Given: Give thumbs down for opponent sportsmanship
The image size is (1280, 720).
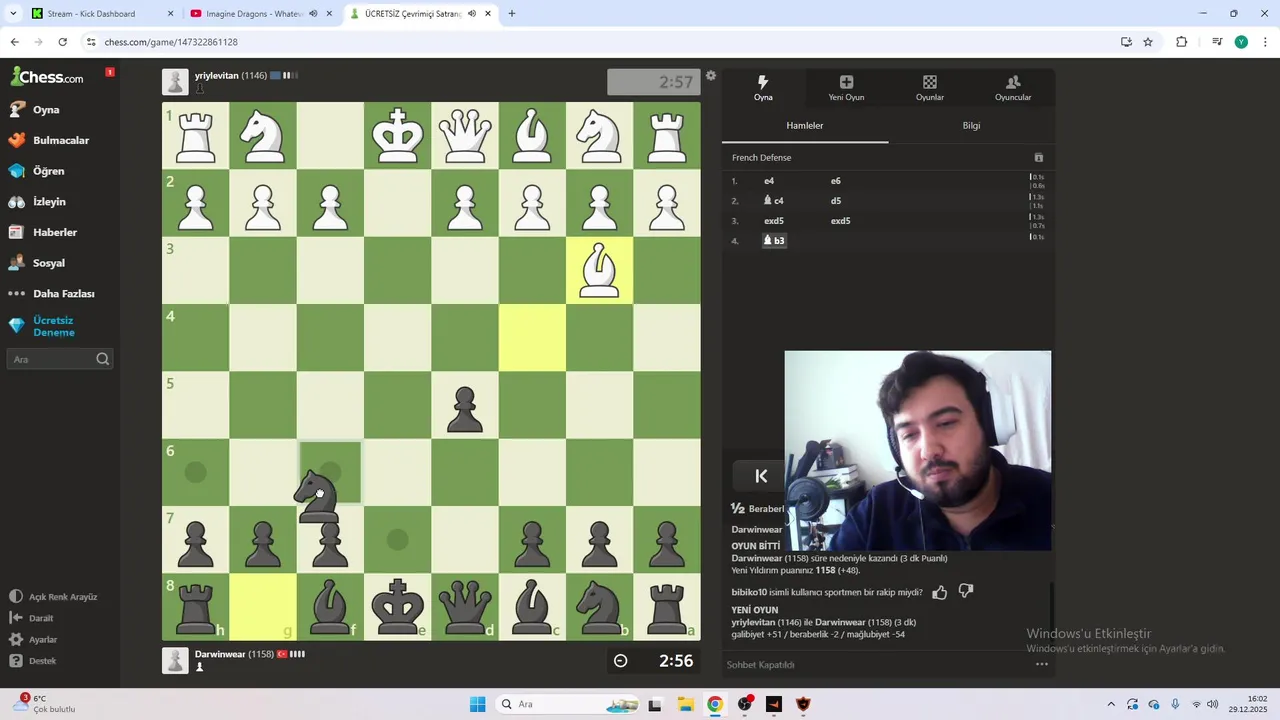Looking at the screenshot, I should point(966,591).
